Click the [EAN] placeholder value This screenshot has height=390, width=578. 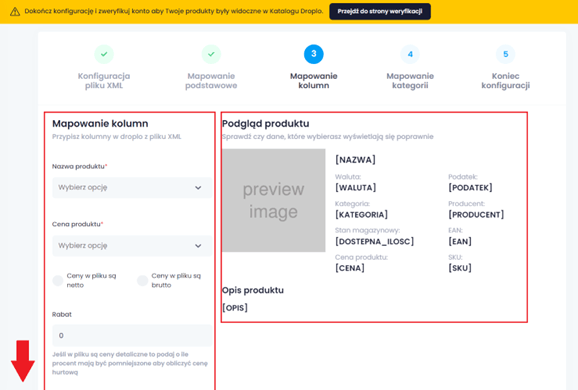460,241
